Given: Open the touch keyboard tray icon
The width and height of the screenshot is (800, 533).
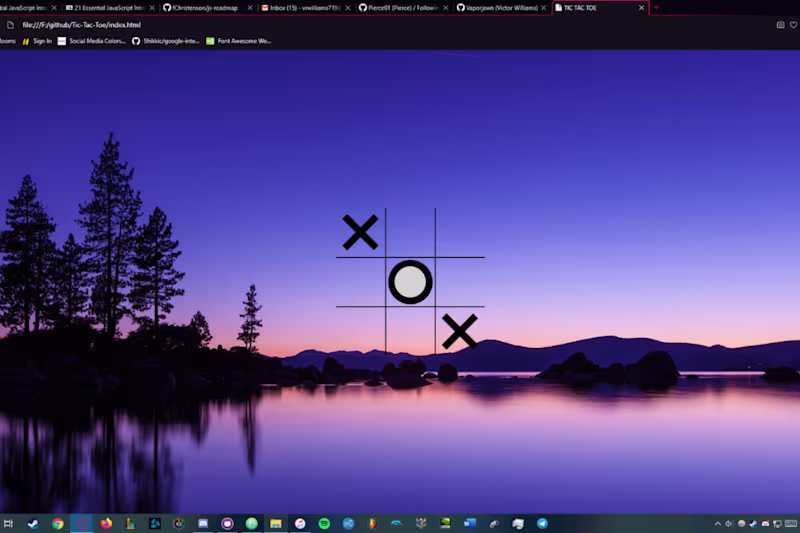Looking at the screenshot, I should (x=791, y=524).
